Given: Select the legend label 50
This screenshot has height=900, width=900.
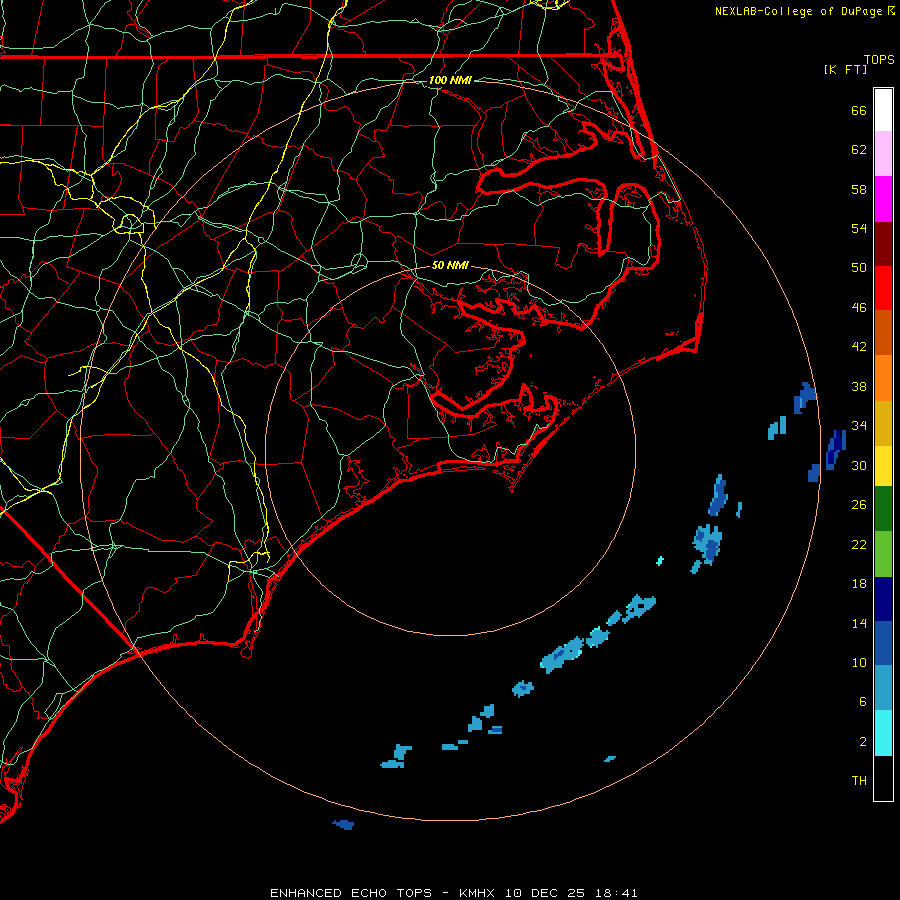Looking at the screenshot, I should coord(859,268).
